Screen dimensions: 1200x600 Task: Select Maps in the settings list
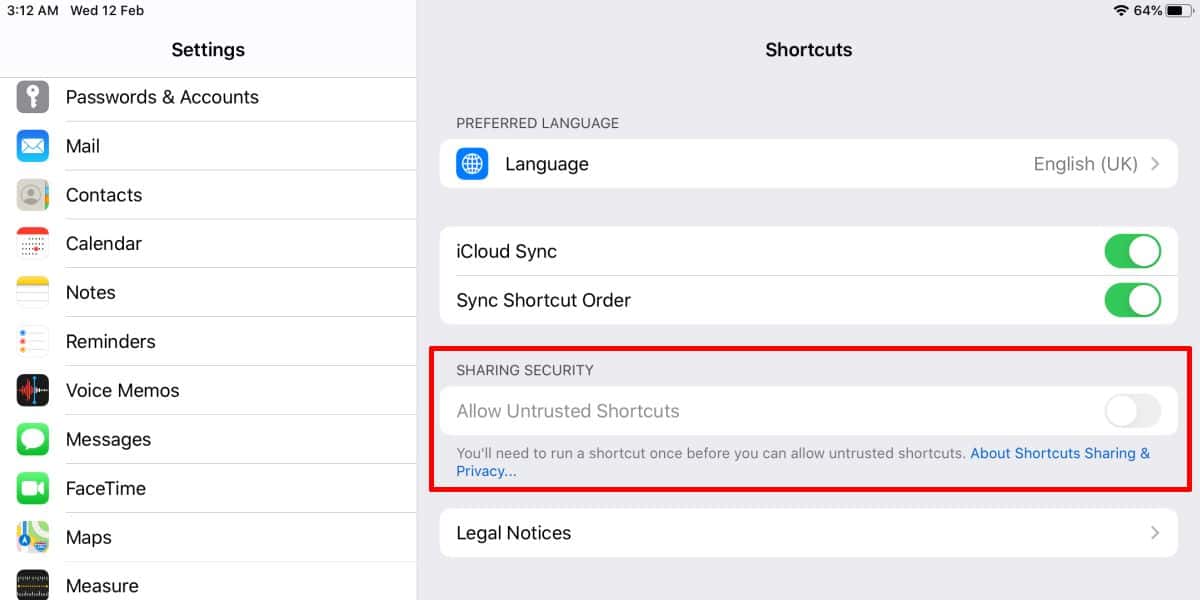coord(89,538)
